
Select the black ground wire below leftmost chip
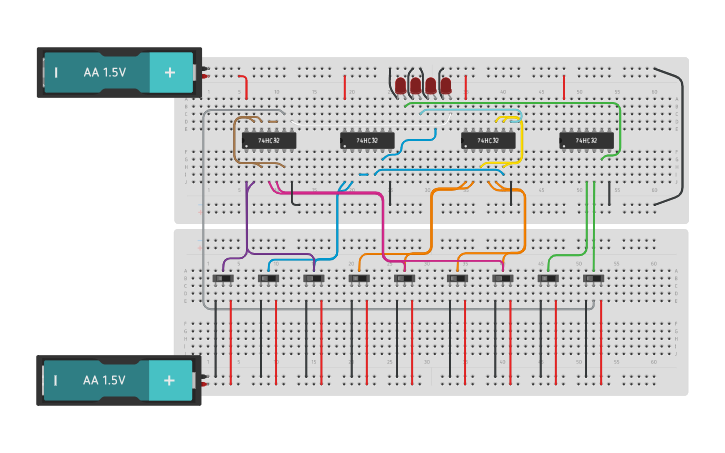292,194
